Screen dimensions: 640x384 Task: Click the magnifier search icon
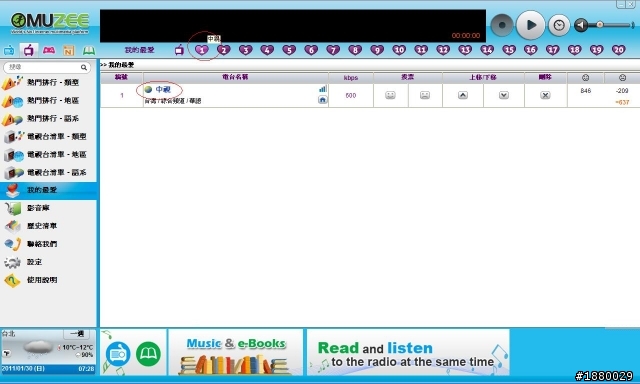(84, 67)
